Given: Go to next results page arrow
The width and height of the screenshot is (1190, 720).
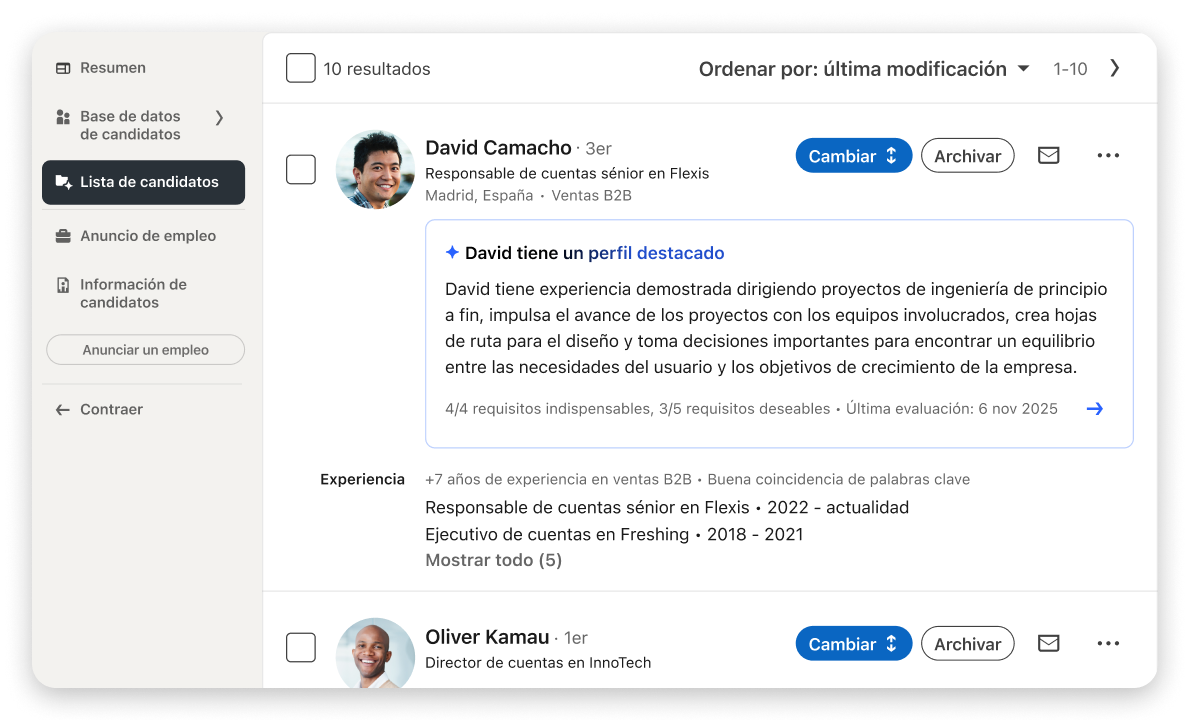Looking at the screenshot, I should 1114,68.
